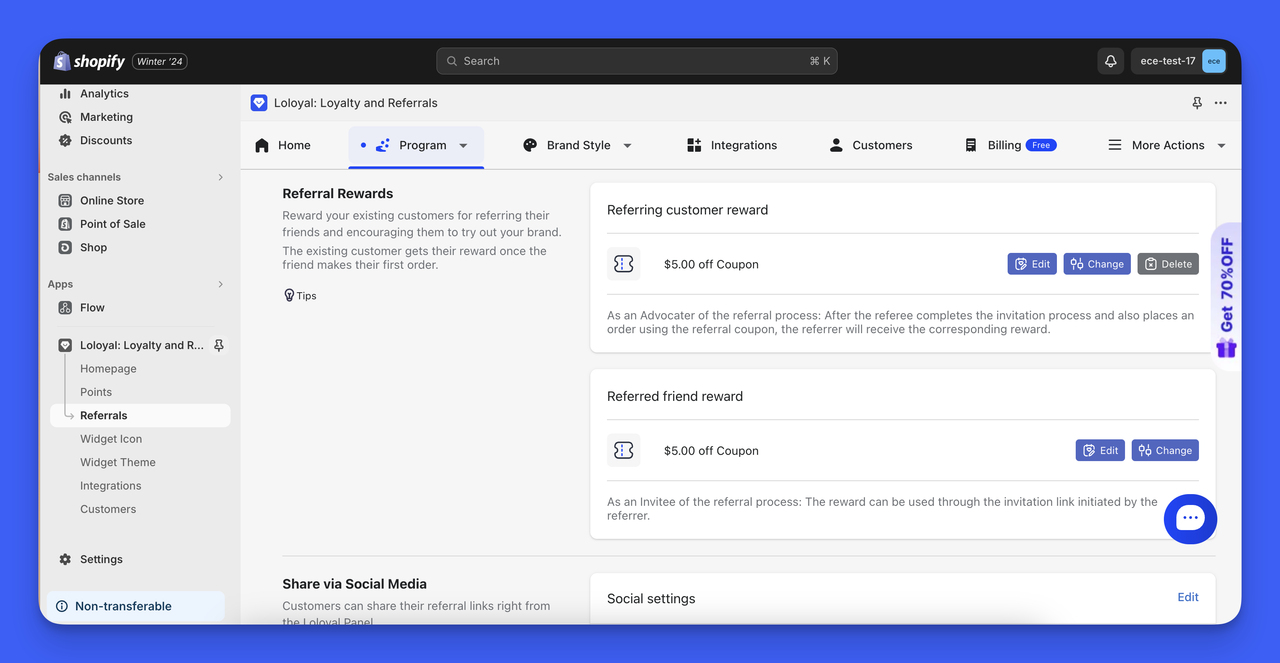Click the Free plan badge

tap(1041, 145)
